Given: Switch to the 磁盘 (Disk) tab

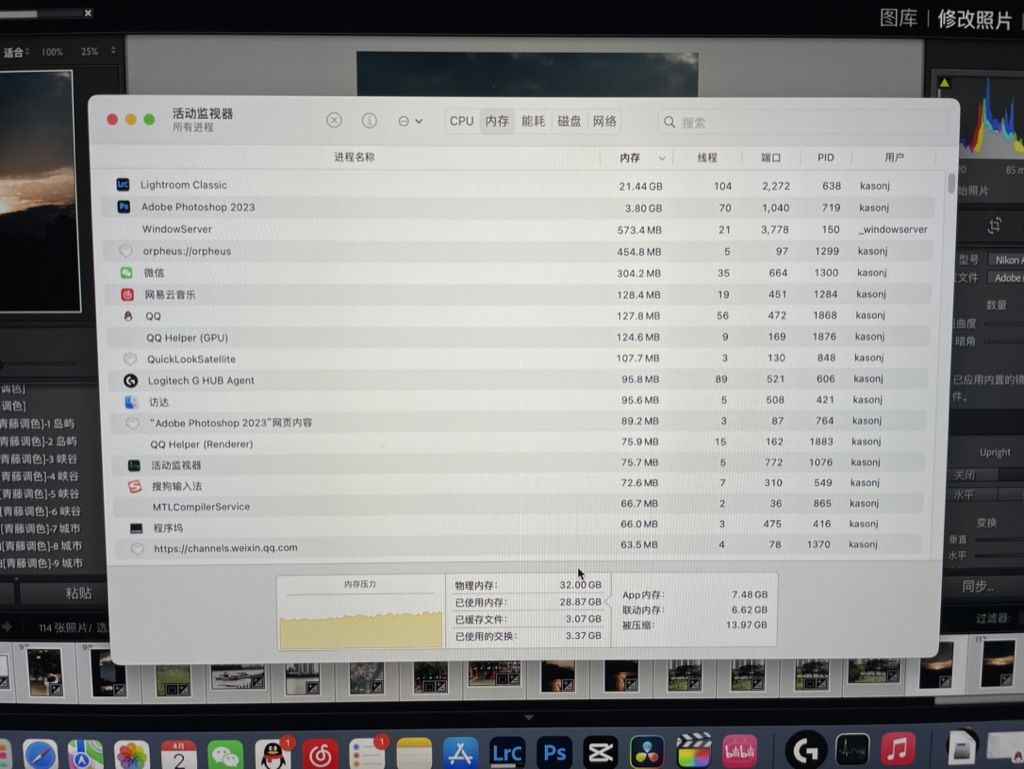Looking at the screenshot, I should [569, 120].
